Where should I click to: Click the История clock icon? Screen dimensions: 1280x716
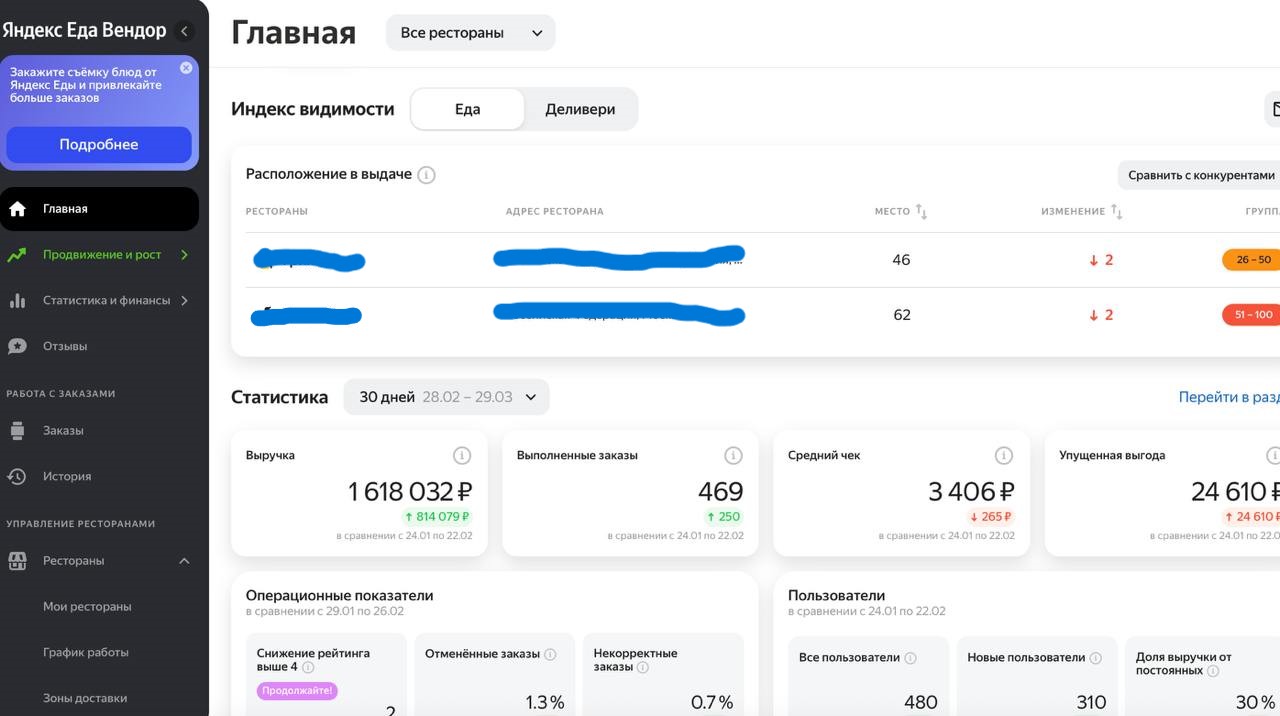17,477
